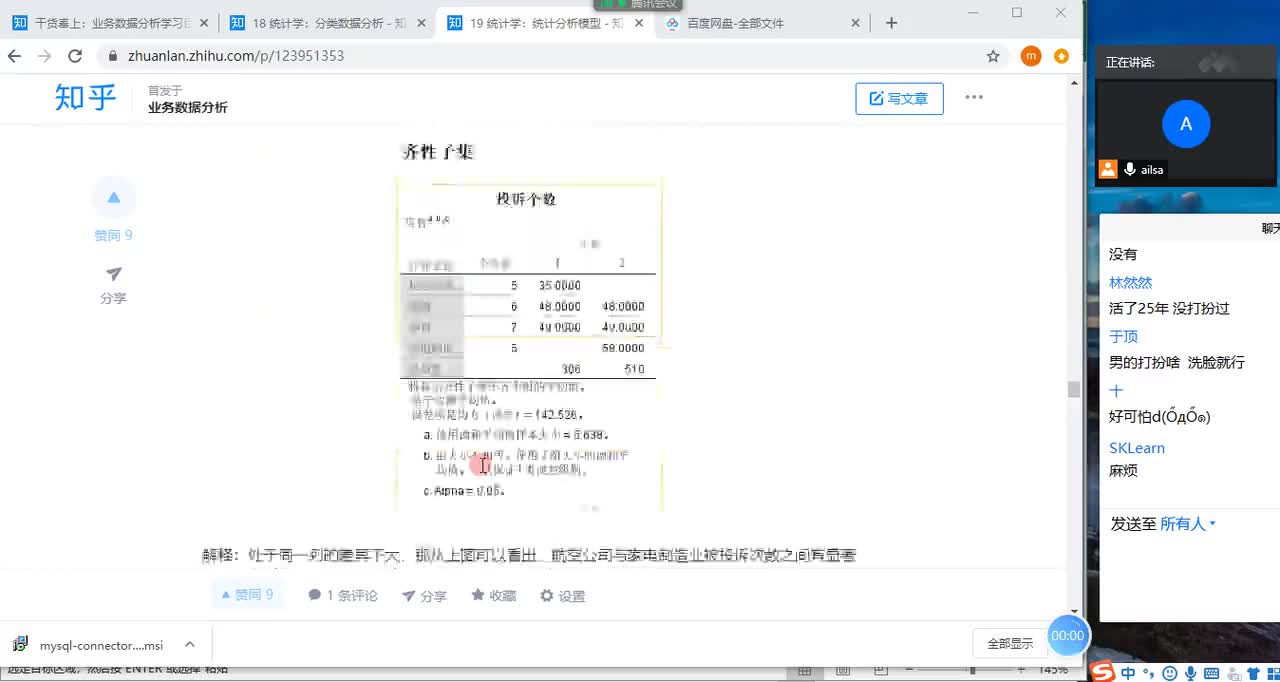Click the 00:00 recording timer bubble

tap(1068, 635)
